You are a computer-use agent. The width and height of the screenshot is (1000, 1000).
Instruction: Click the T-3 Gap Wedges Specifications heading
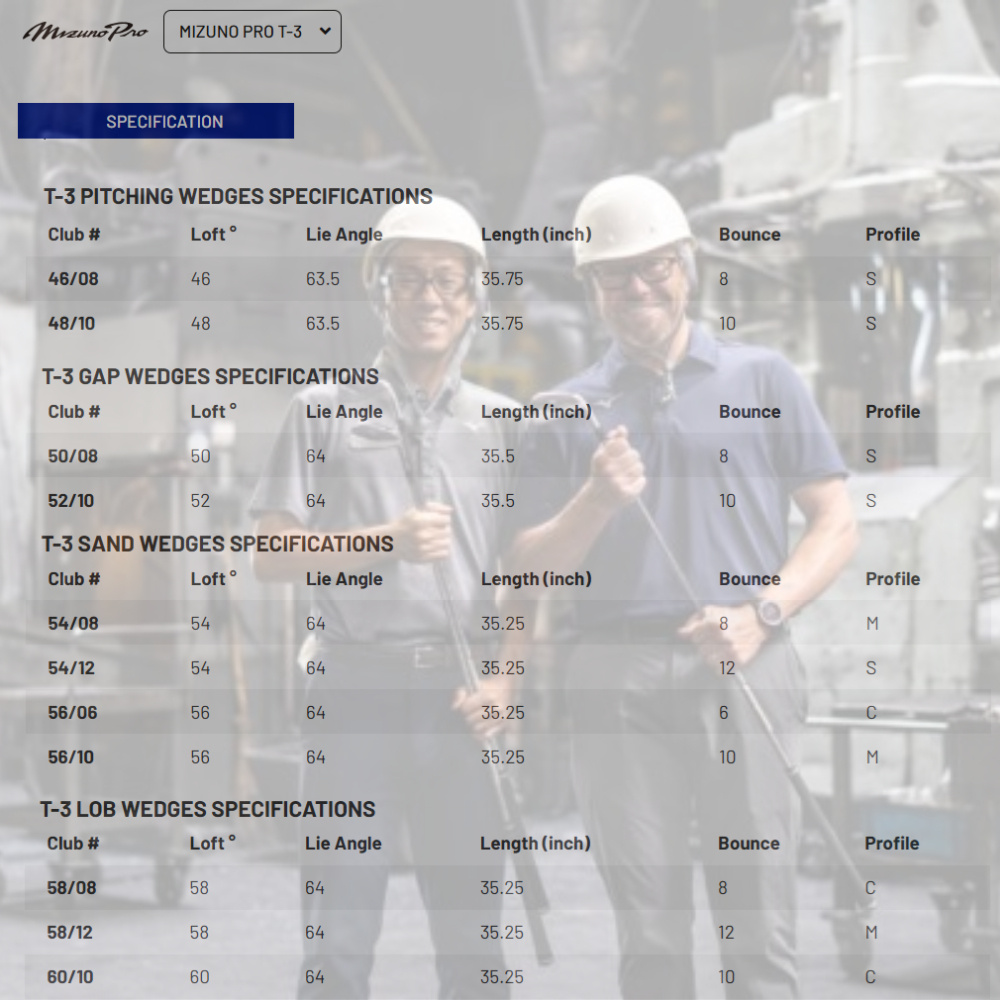tap(210, 376)
